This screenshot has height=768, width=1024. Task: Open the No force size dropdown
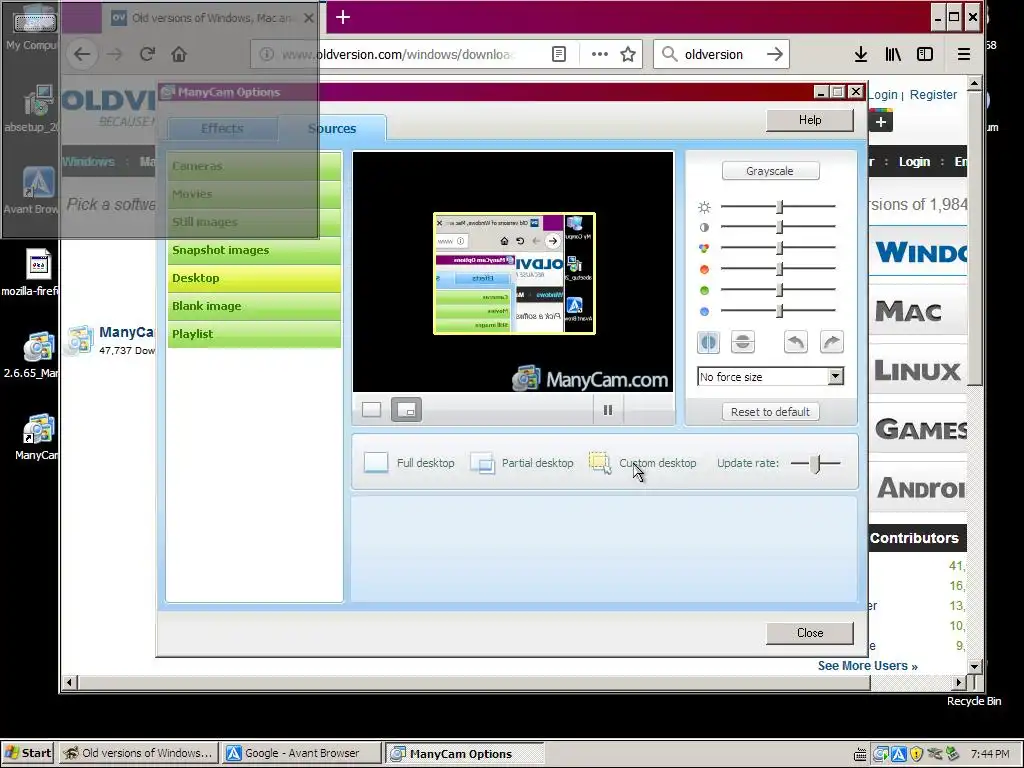[x=835, y=377]
